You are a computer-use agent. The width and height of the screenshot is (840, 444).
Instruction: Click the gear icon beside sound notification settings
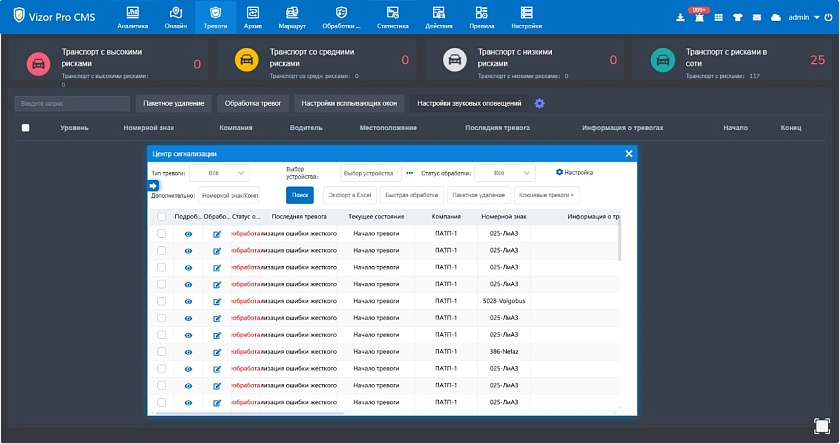click(540, 103)
